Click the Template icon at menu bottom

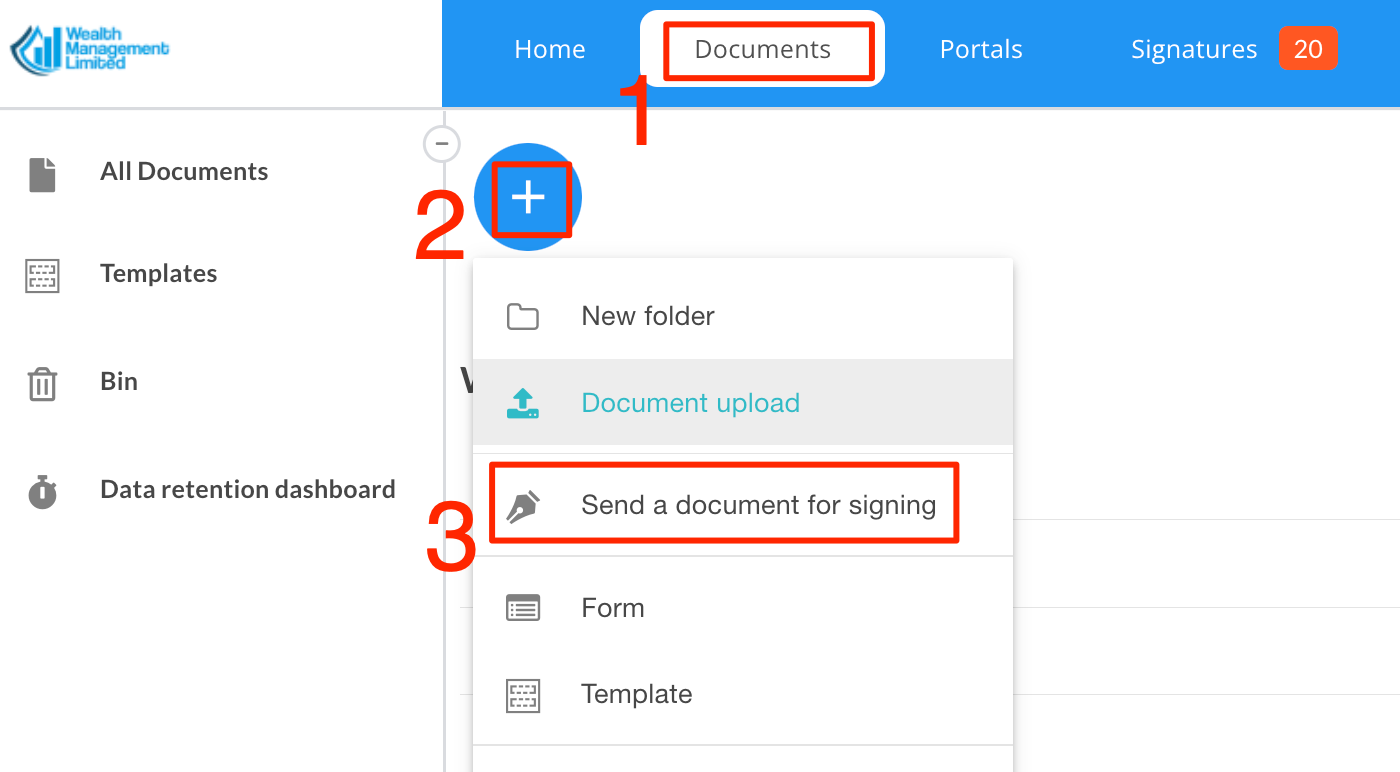524,694
